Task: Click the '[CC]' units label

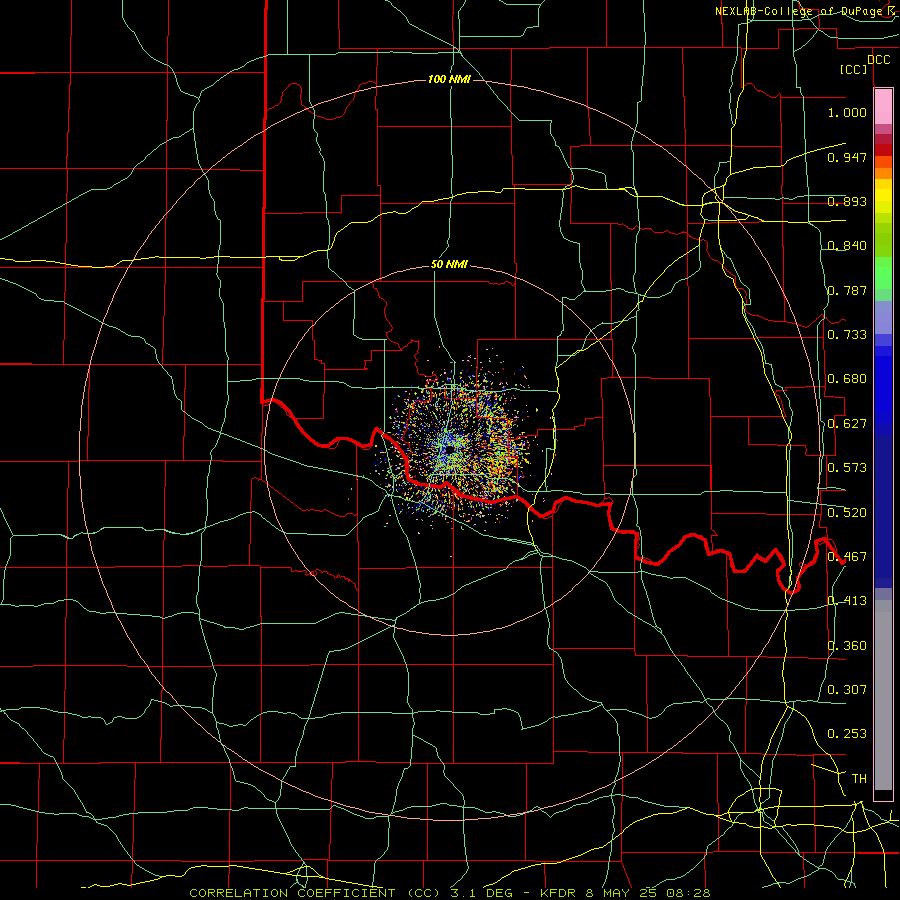Action: point(854,69)
